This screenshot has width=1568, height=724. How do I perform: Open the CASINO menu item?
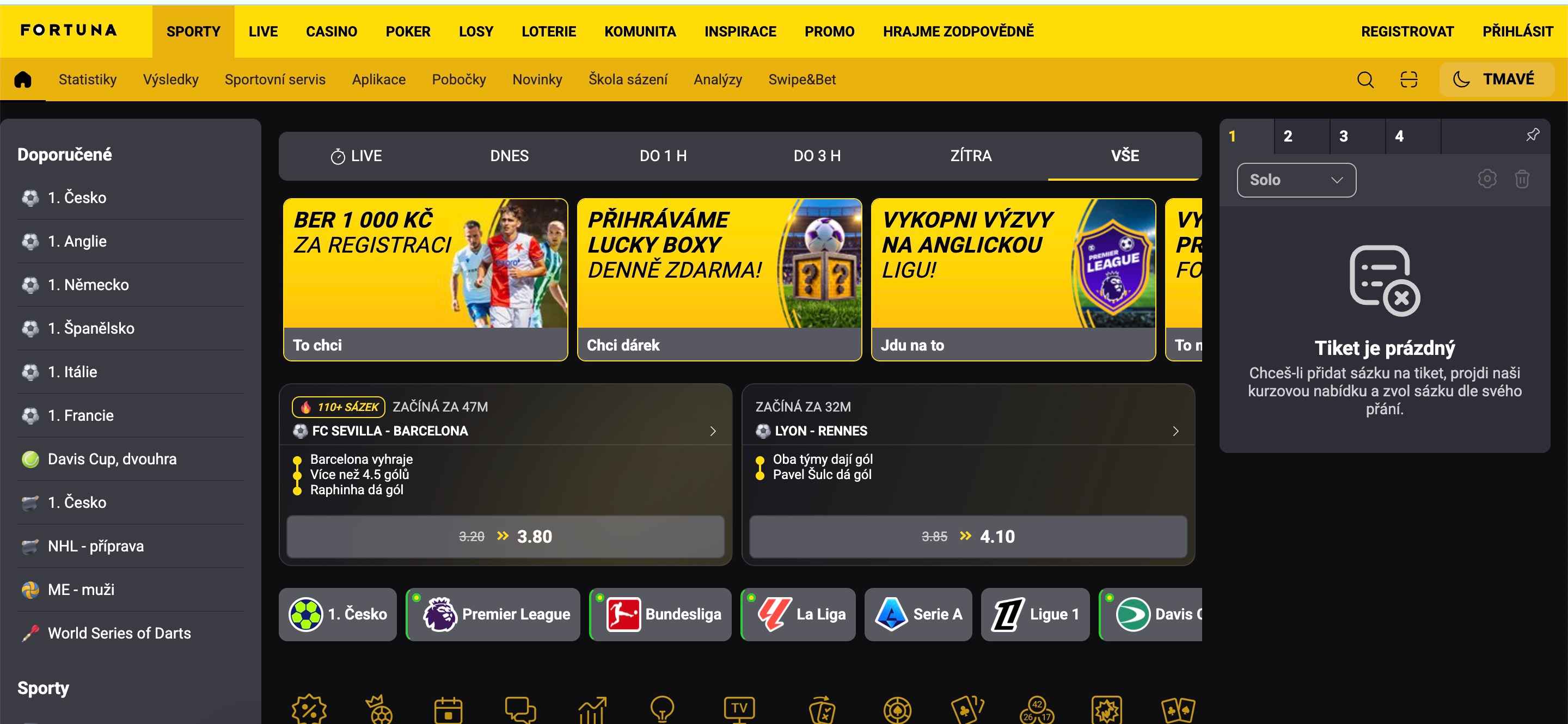pos(331,32)
